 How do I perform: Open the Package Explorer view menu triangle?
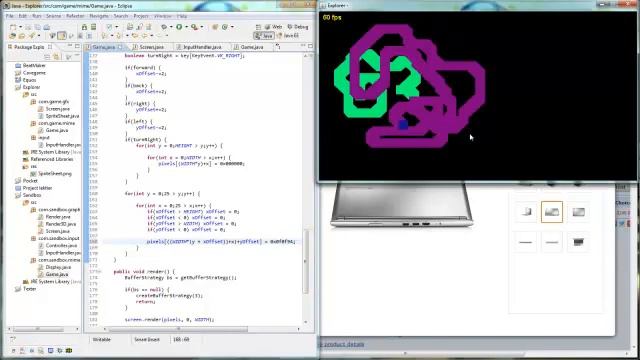[x=68, y=57]
